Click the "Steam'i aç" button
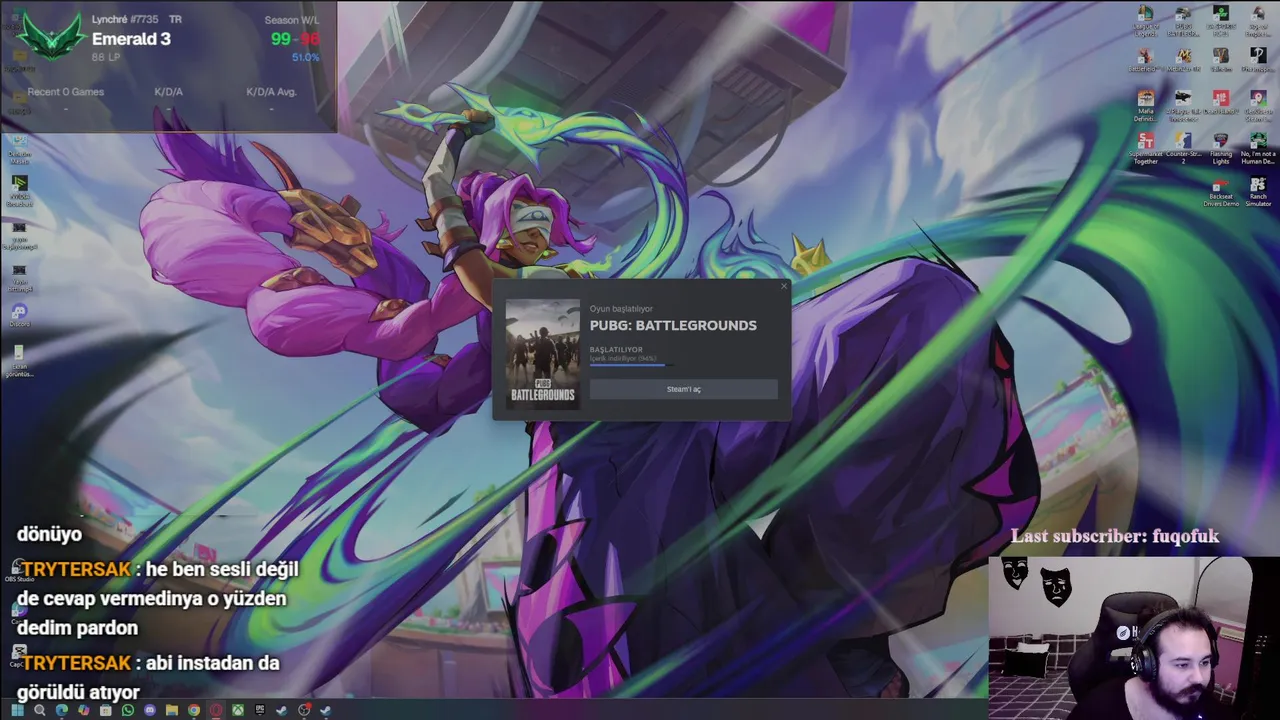Viewport: 1280px width, 720px height. [x=683, y=389]
